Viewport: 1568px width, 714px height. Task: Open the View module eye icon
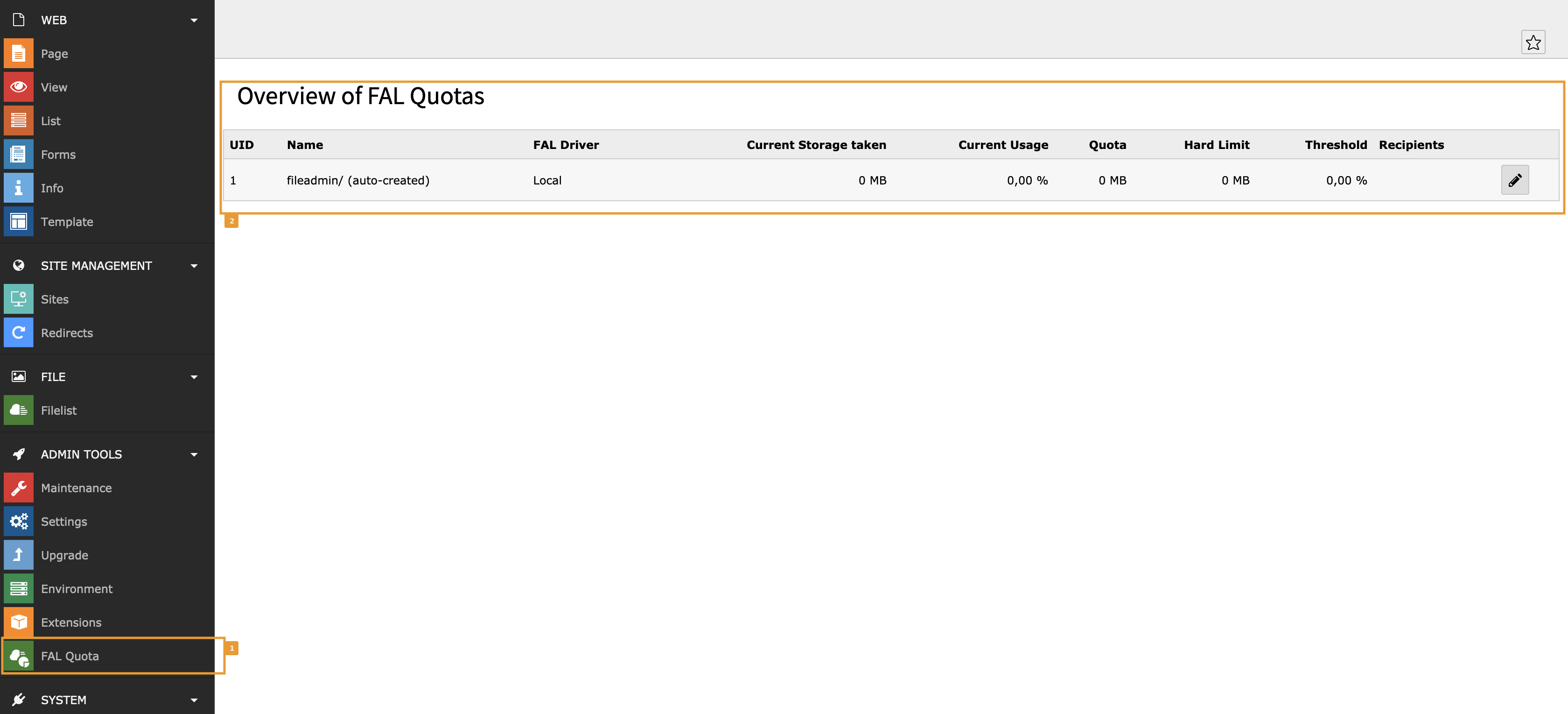pyautogui.click(x=18, y=87)
